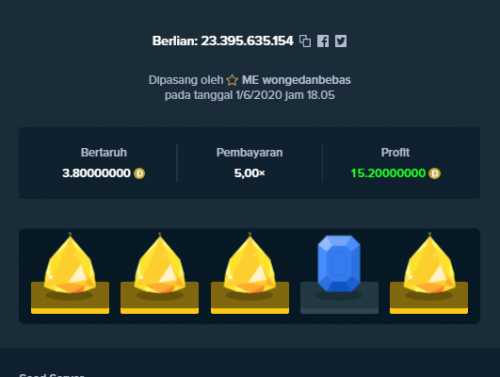Click the 'Dipasang oleh' text

pyautogui.click(x=186, y=80)
